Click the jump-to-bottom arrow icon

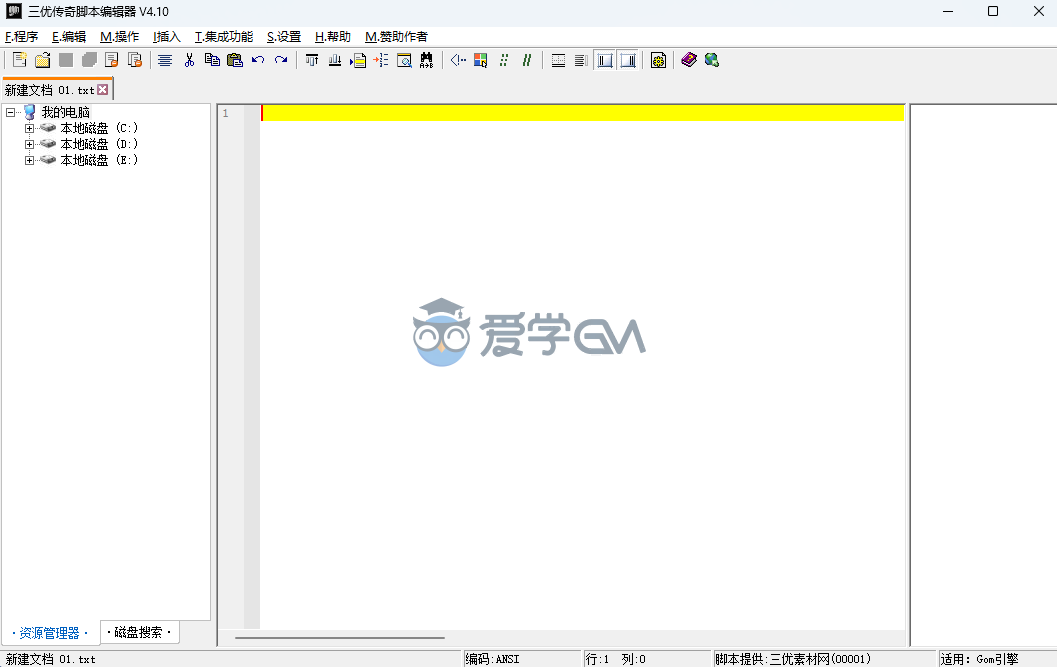click(335, 60)
